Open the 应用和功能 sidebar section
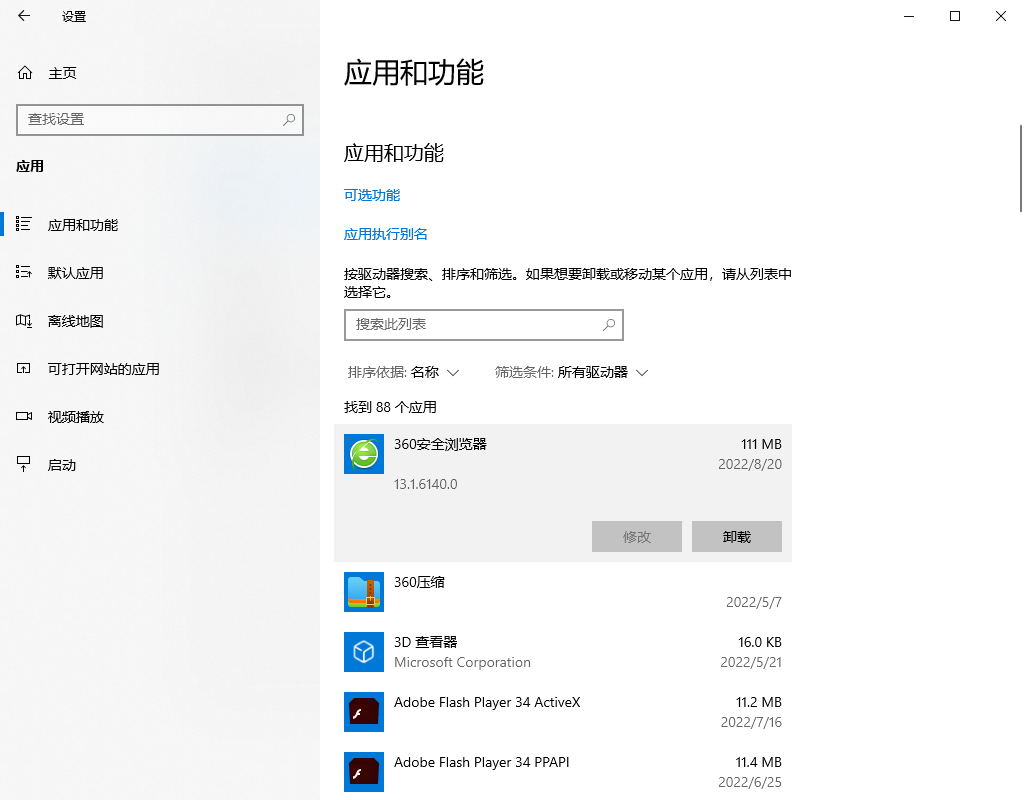The image size is (1024, 800). (x=83, y=225)
